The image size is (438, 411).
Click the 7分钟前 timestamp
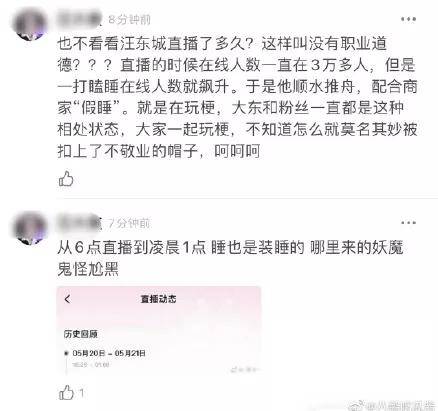129,223
